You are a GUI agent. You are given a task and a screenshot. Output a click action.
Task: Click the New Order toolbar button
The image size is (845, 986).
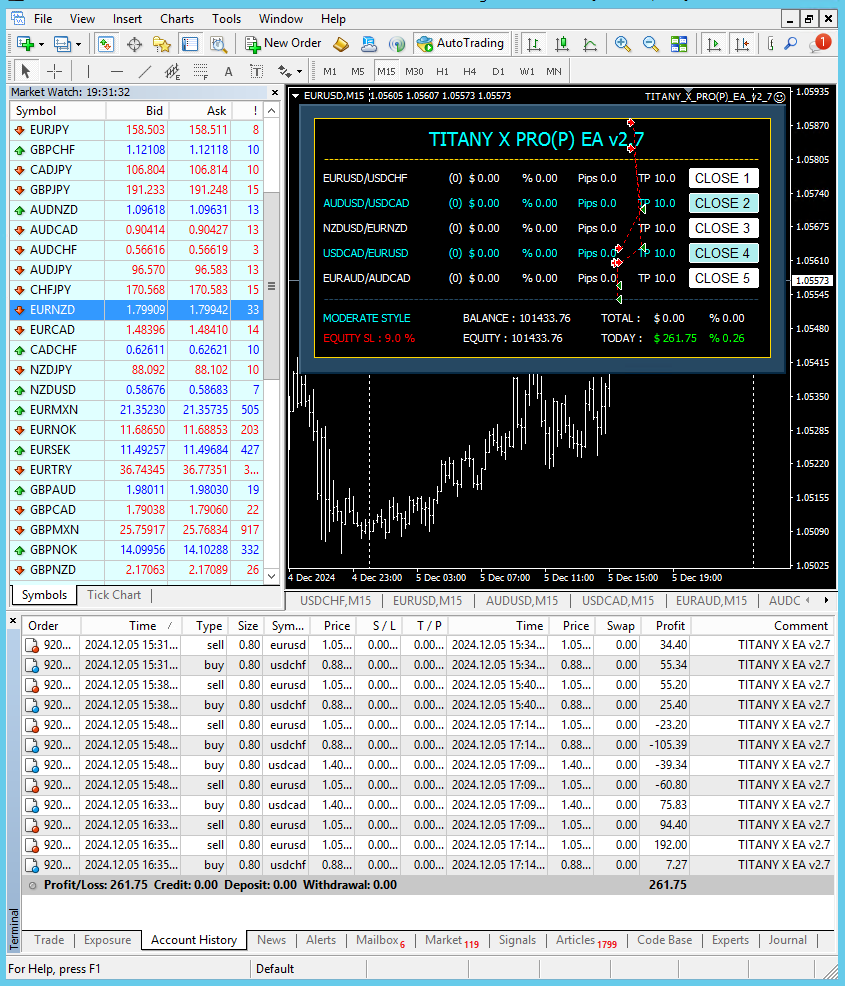click(x=283, y=44)
